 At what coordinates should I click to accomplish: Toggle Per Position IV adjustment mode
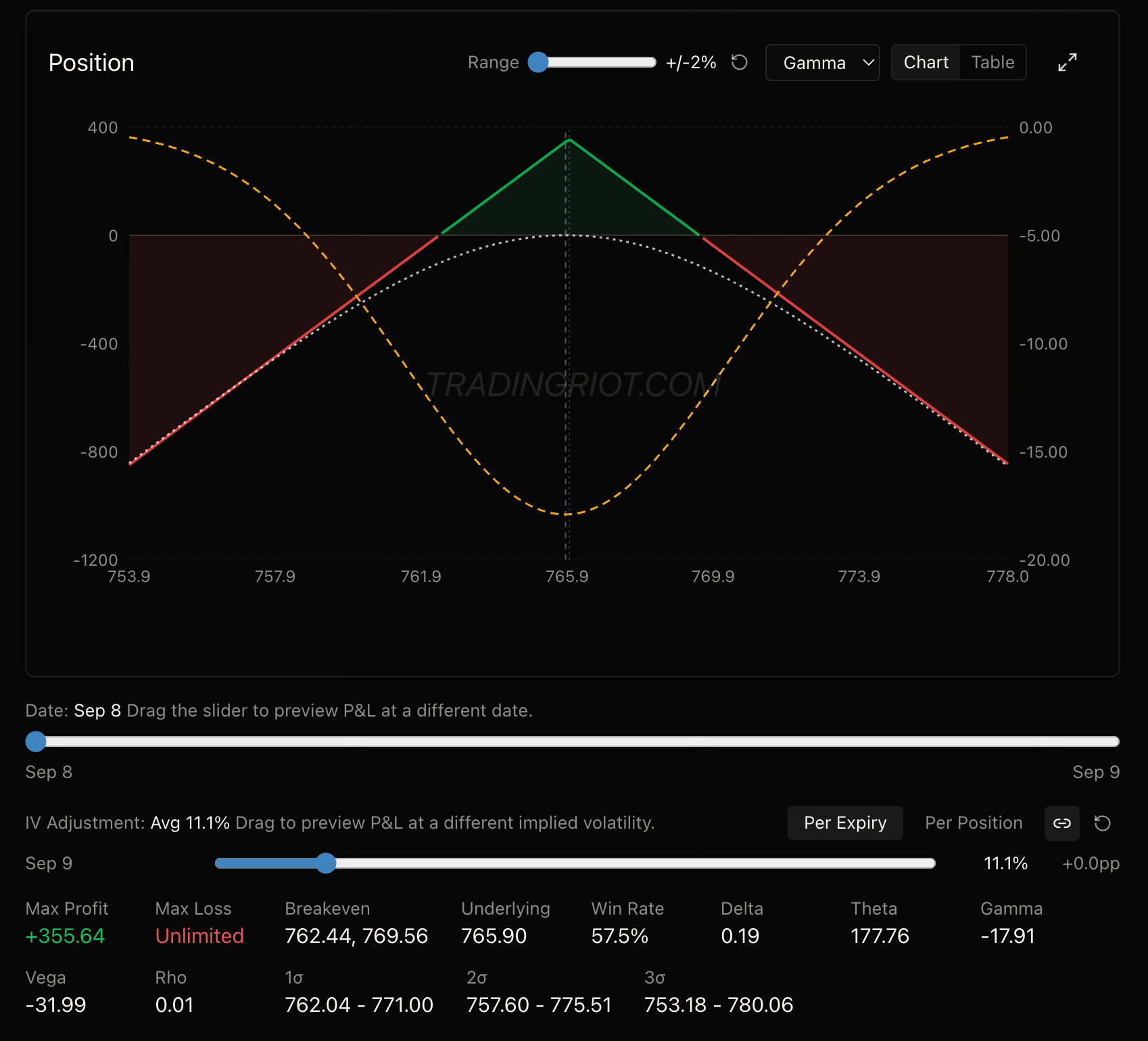974,823
